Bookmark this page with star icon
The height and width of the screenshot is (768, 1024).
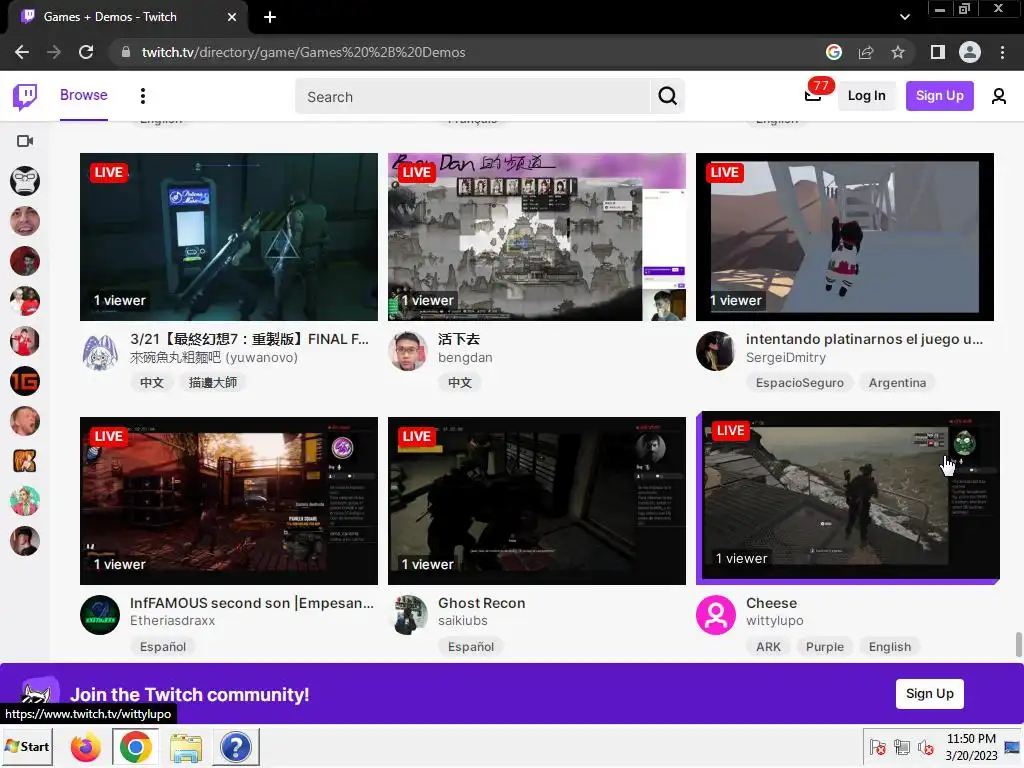tap(898, 52)
